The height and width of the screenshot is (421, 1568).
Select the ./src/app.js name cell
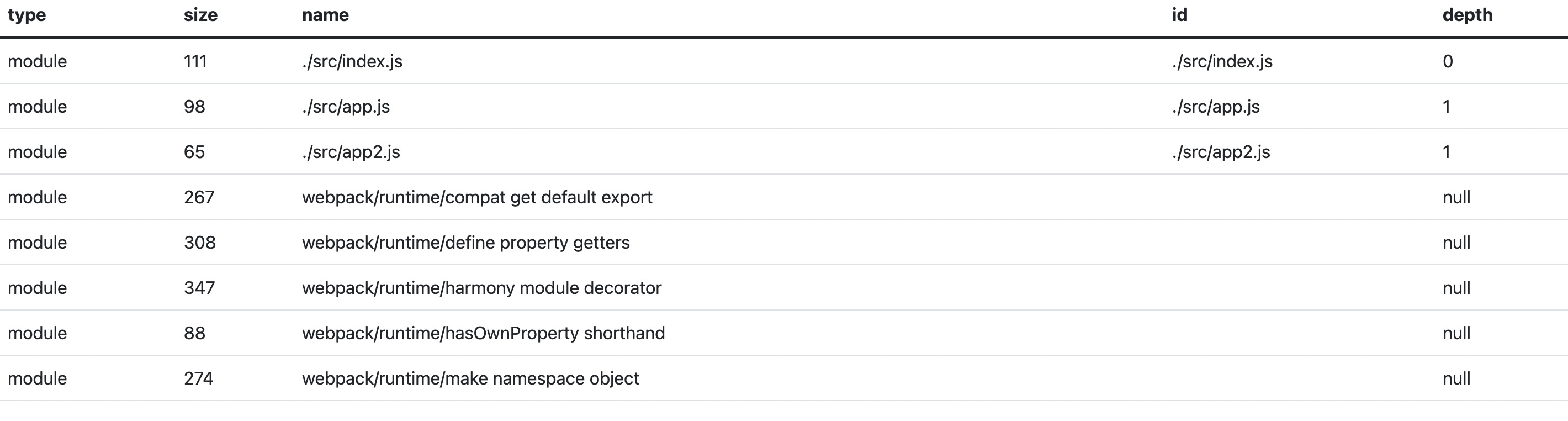coord(346,107)
